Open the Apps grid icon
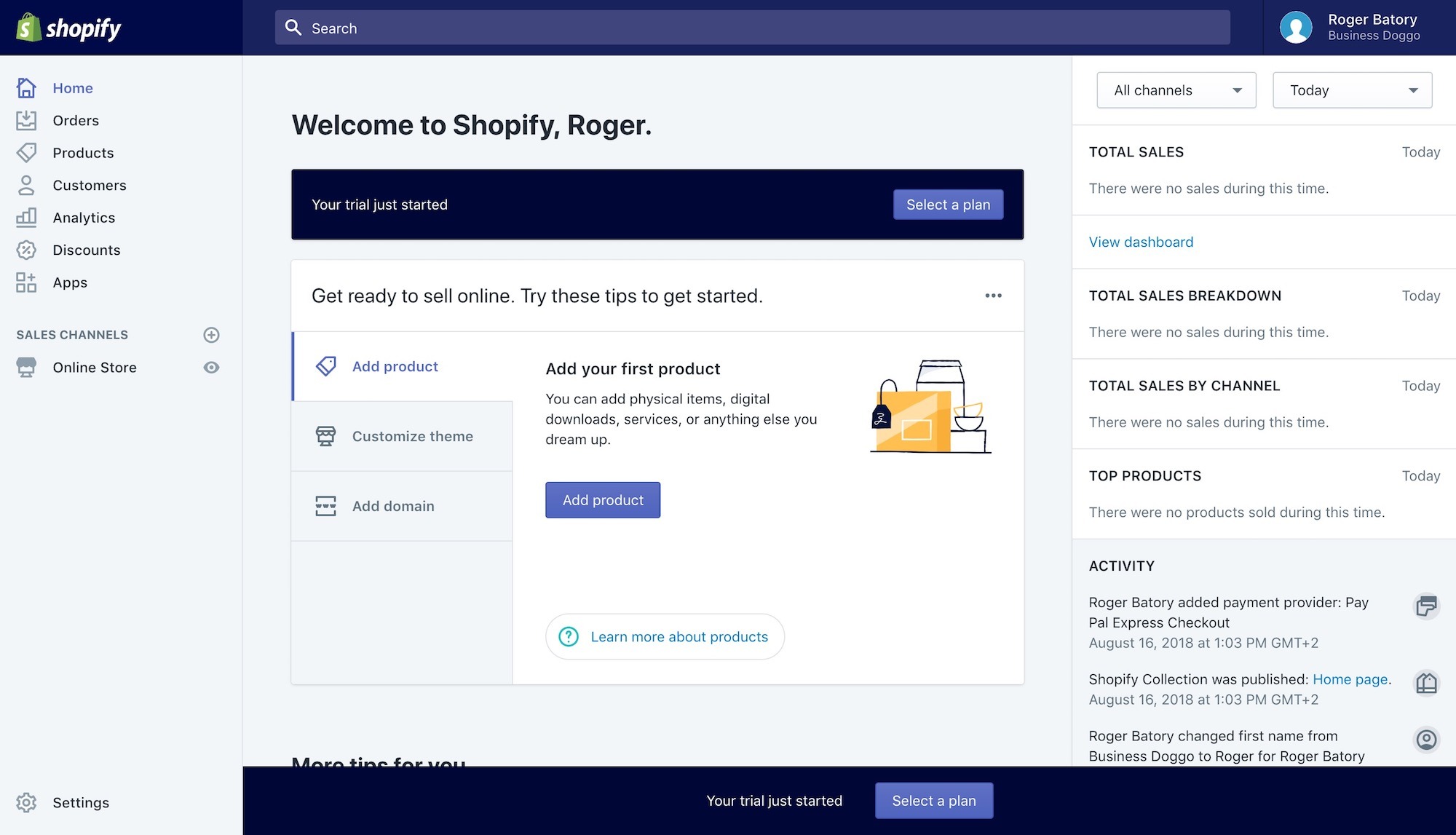This screenshot has height=835, width=1456. tap(26, 282)
